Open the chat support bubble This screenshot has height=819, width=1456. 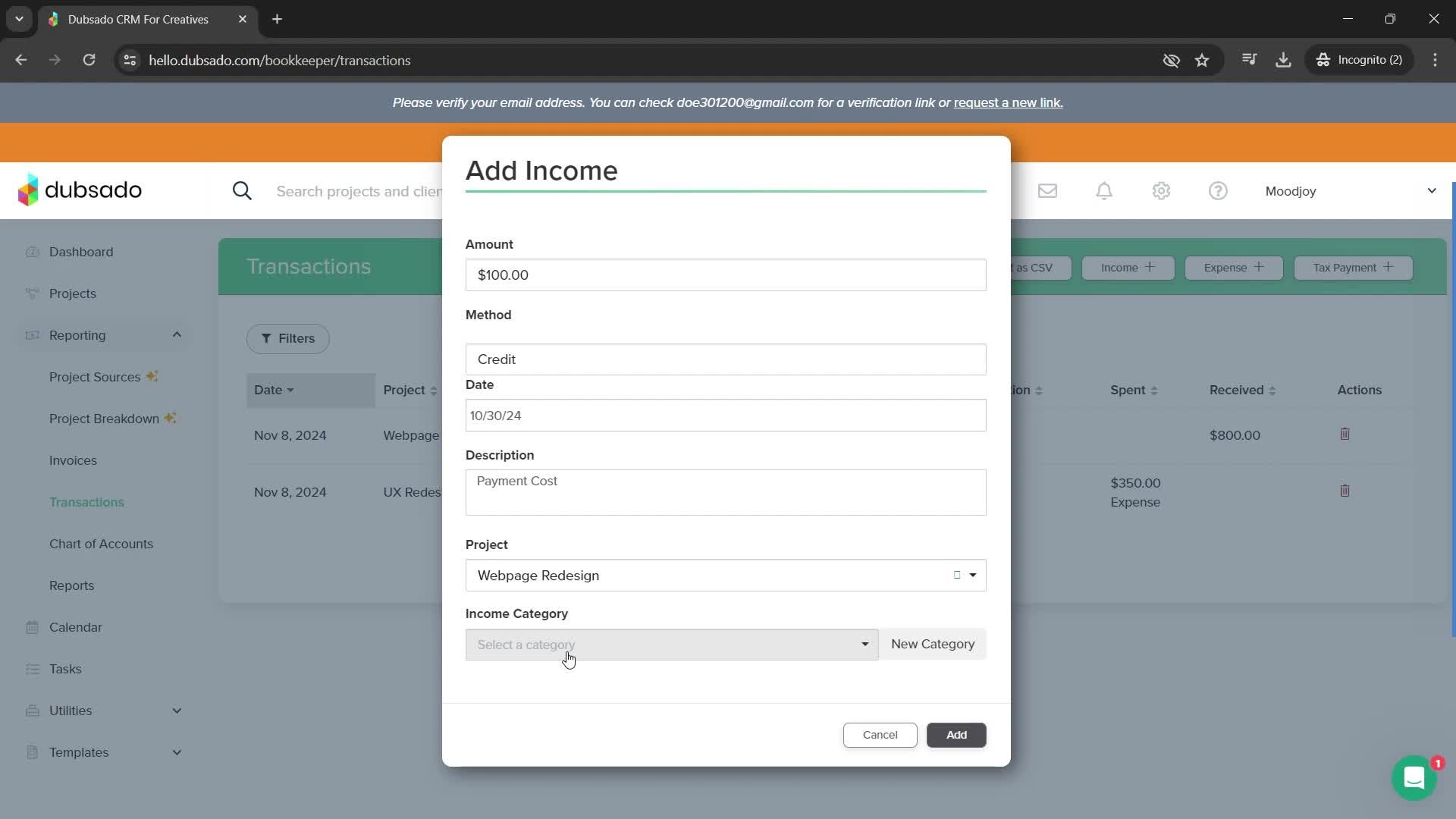[1414, 777]
